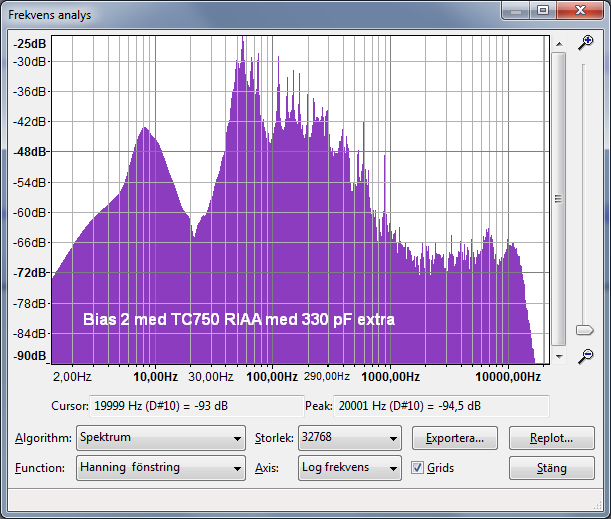Click the vertical scrollbar thumb
Image resolution: width=611 pixels, height=519 pixels.
click(559, 199)
